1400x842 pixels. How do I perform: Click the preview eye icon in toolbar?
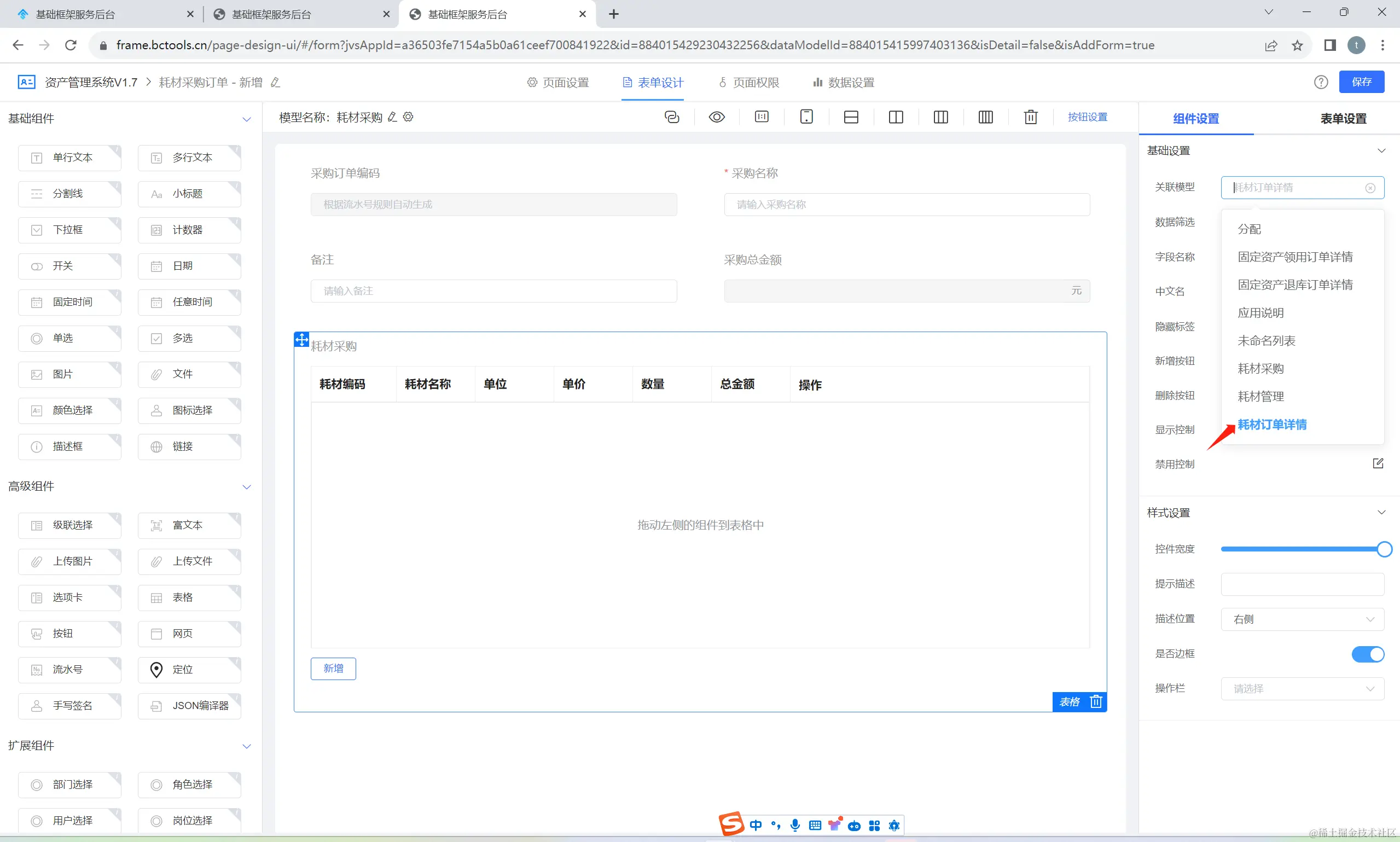(717, 117)
